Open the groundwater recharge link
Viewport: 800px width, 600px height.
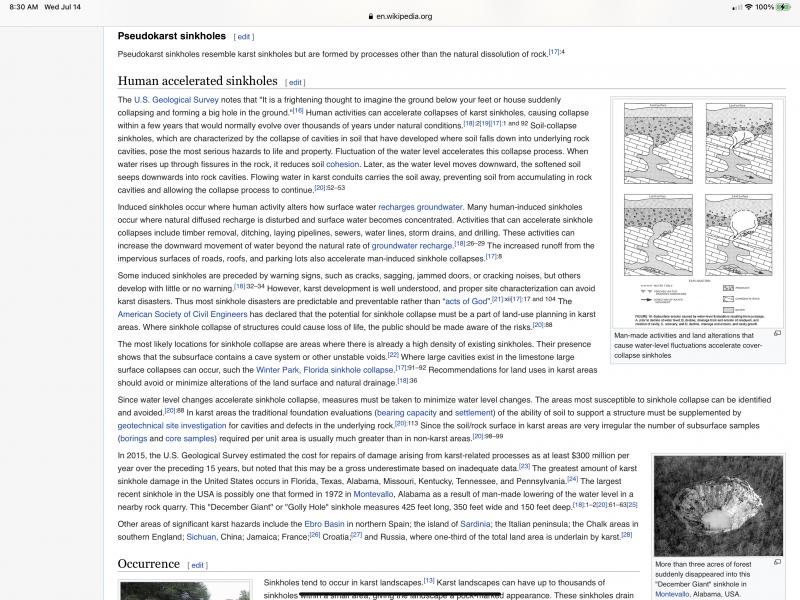pyautogui.click(x=412, y=246)
